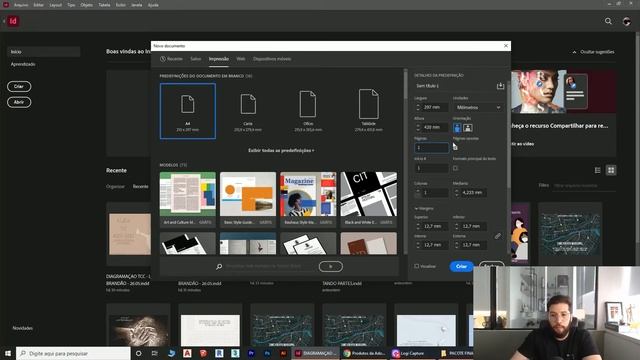
Task: Switch to the Salvo tab
Action: point(196,59)
